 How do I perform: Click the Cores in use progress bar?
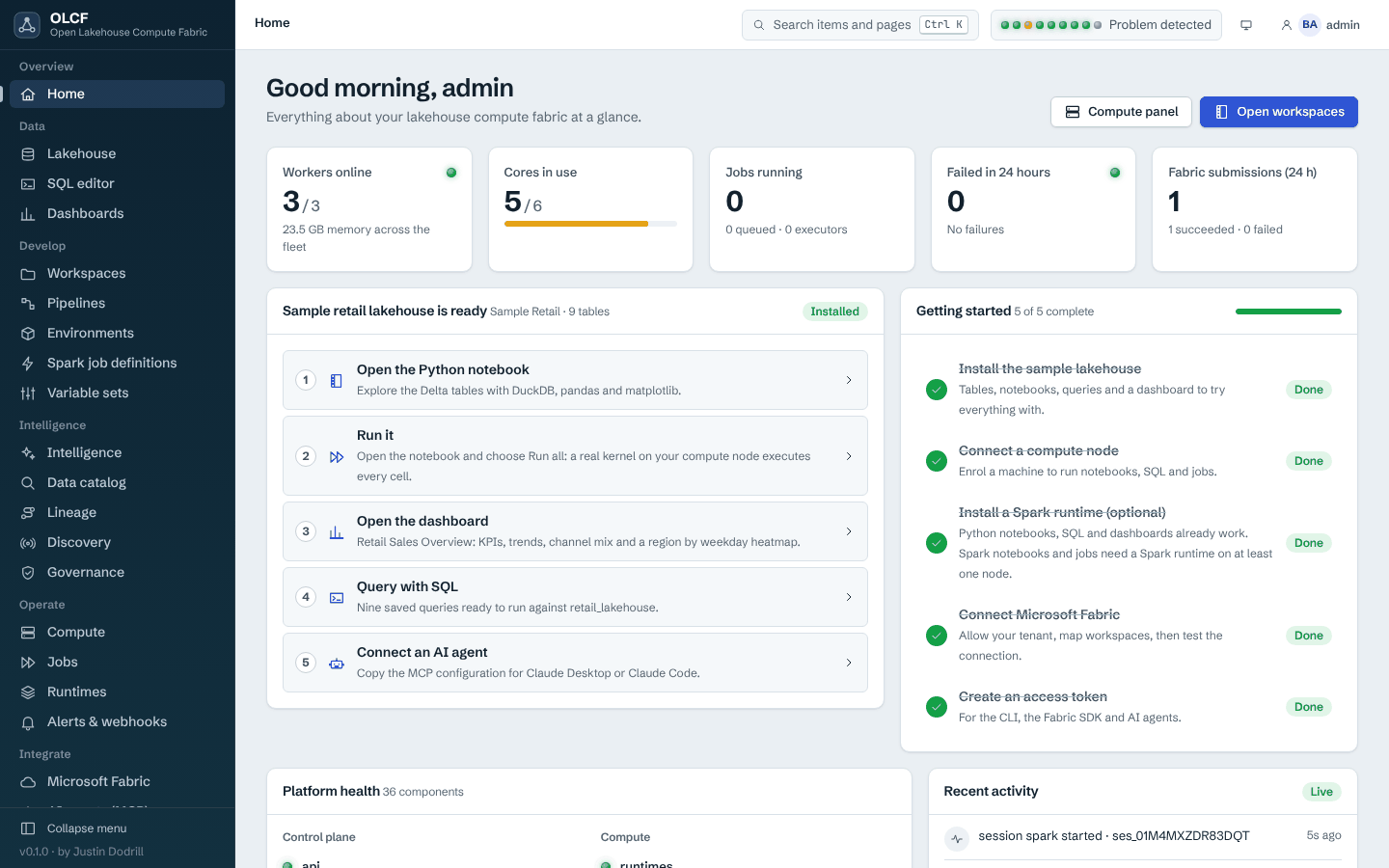pos(590,224)
